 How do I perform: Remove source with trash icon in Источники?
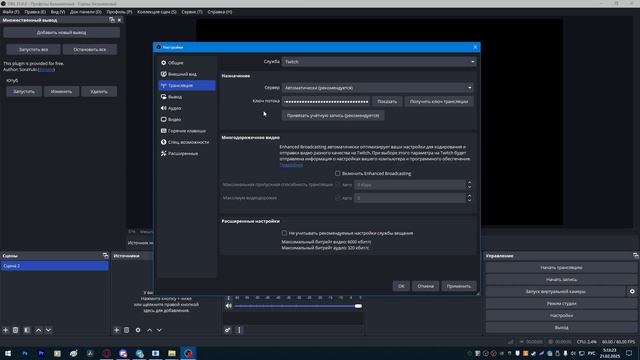click(127, 330)
